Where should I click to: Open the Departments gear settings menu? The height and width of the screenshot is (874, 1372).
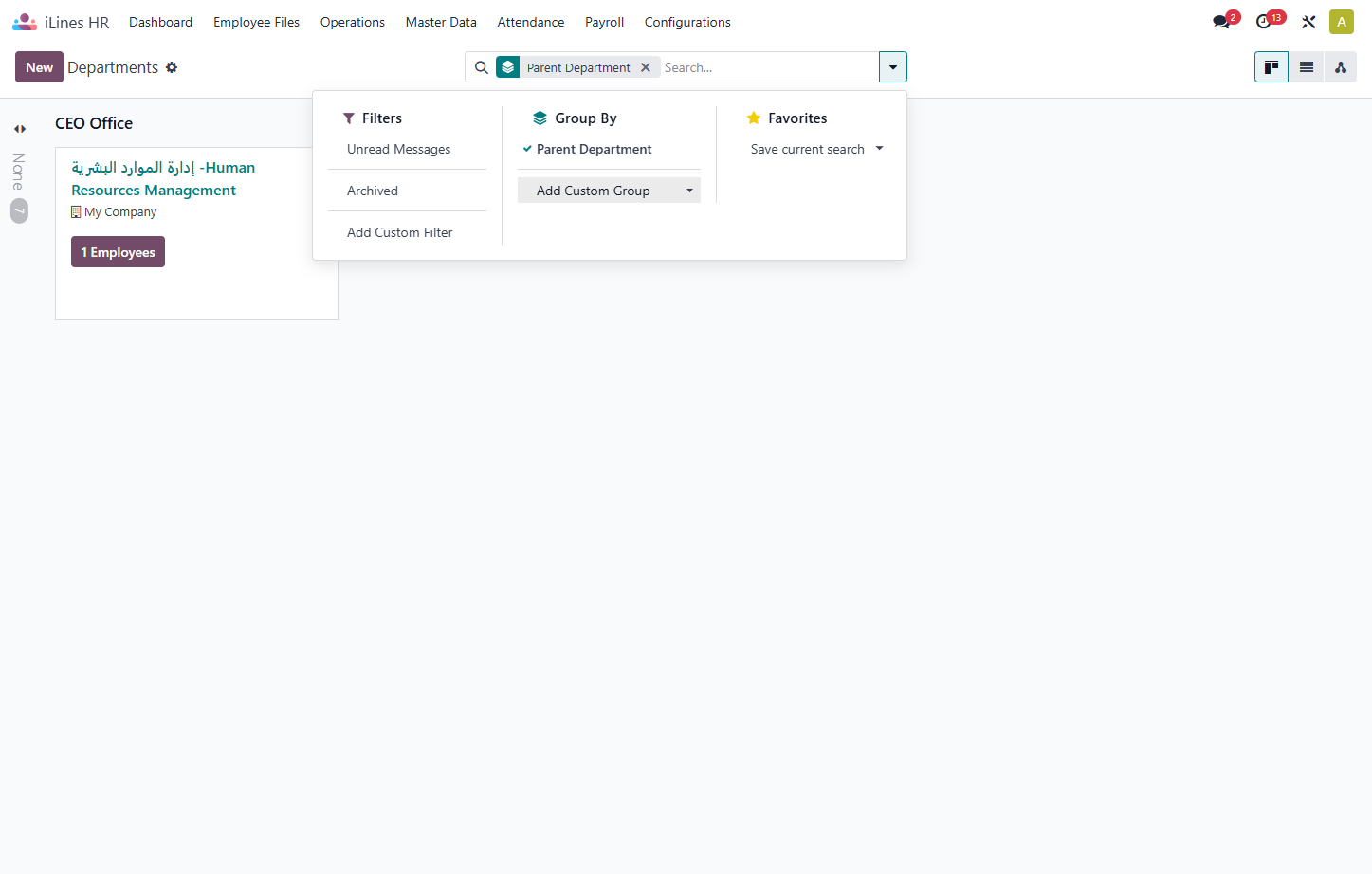[x=172, y=67]
